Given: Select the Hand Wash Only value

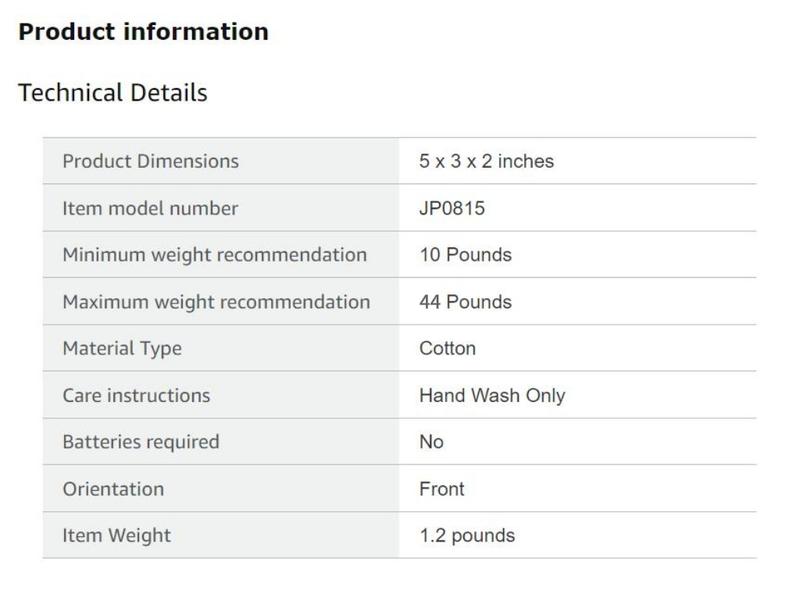Looking at the screenshot, I should pyautogui.click(x=492, y=395).
